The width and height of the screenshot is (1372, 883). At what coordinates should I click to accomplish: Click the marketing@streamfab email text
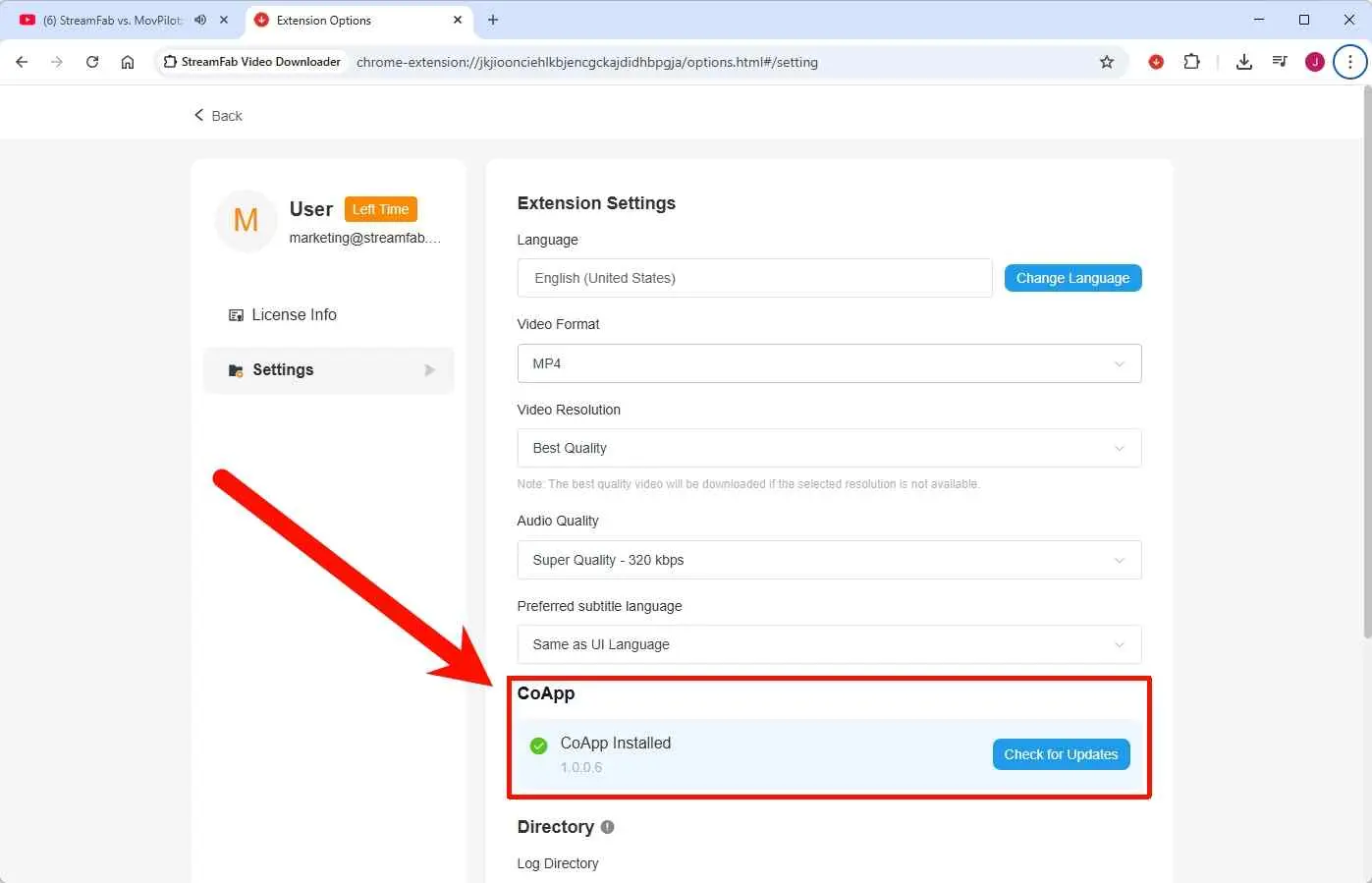click(x=364, y=238)
